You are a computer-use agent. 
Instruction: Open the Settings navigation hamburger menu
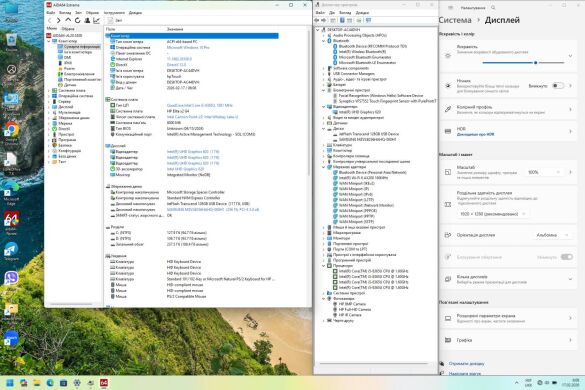click(x=450, y=7)
